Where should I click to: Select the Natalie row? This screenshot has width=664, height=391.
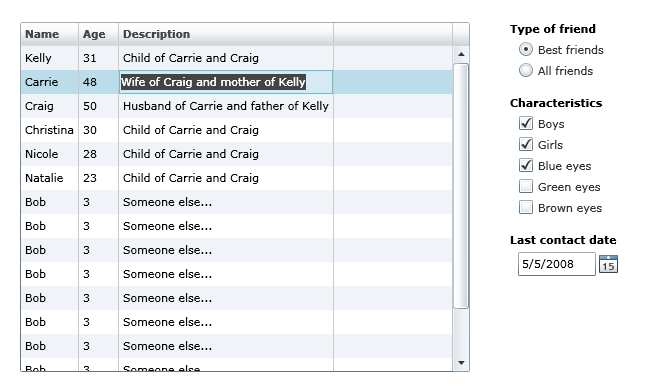tap(237, 178)
